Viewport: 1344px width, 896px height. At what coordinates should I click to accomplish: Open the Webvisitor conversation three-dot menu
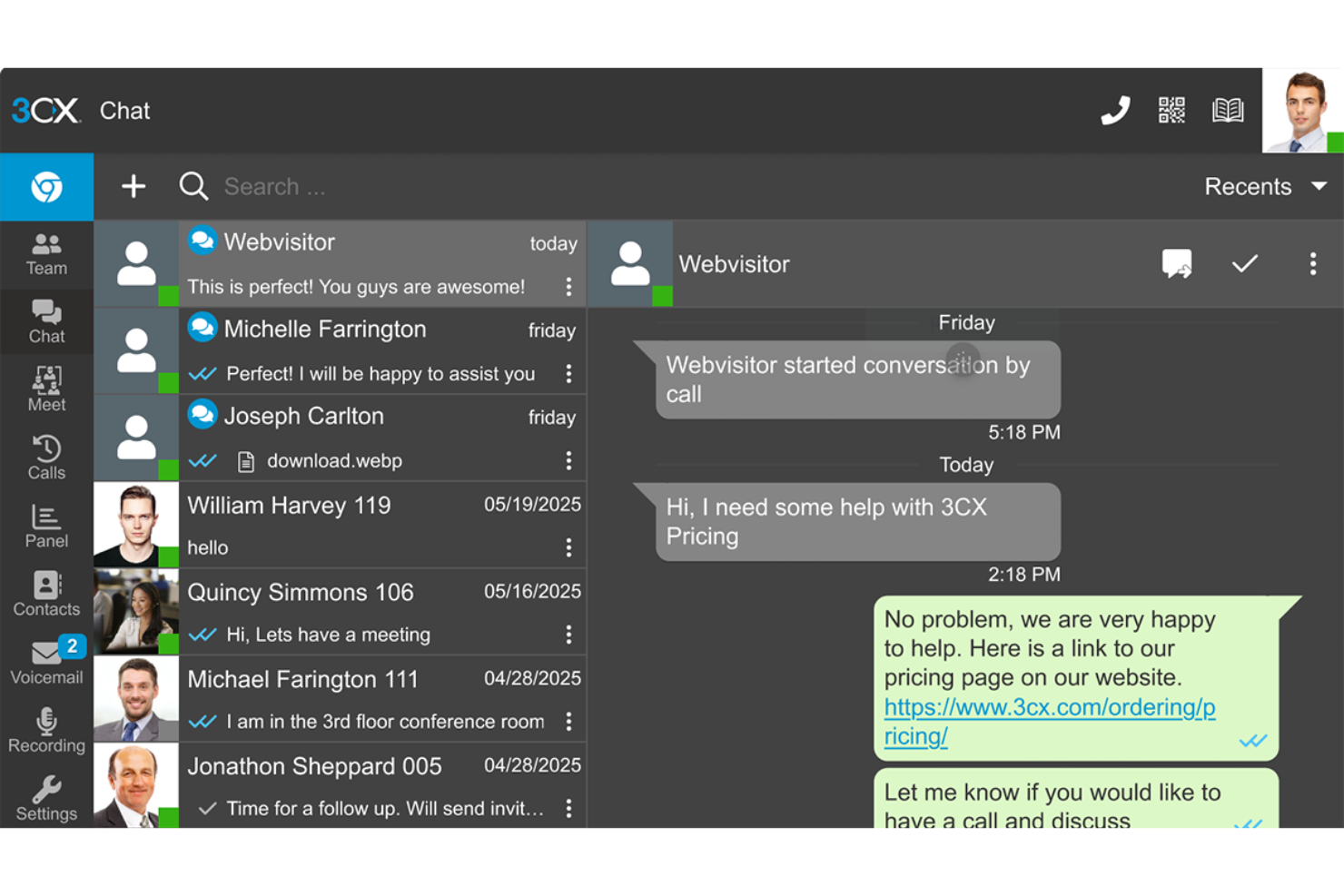coord(1313,264)
